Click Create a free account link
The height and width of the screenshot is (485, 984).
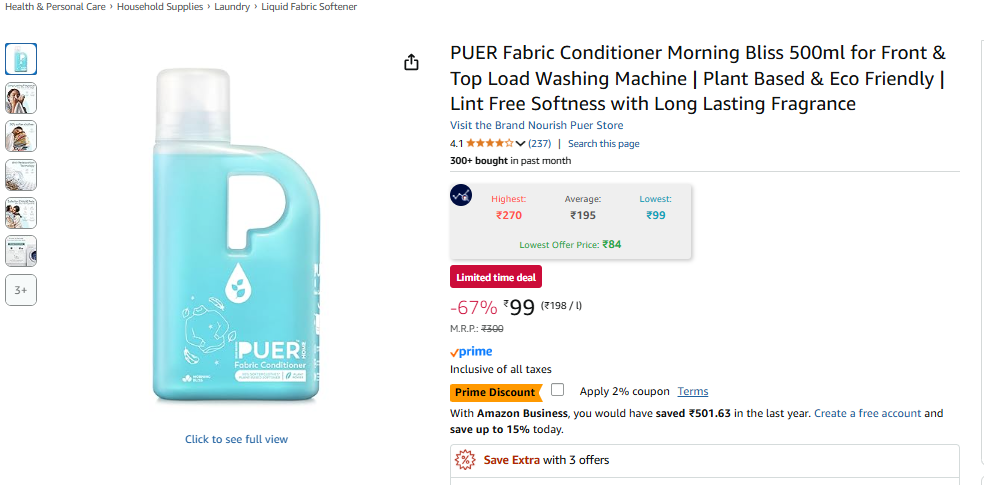pyautogui.click(x=867, y=414)
